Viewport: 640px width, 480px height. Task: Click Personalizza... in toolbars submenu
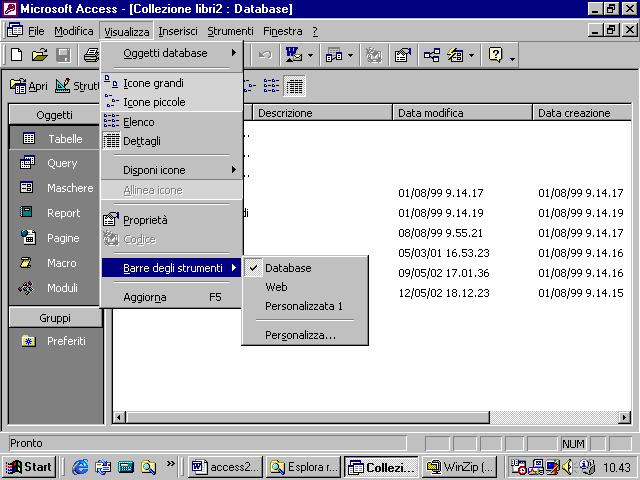(x=305, y=335)
